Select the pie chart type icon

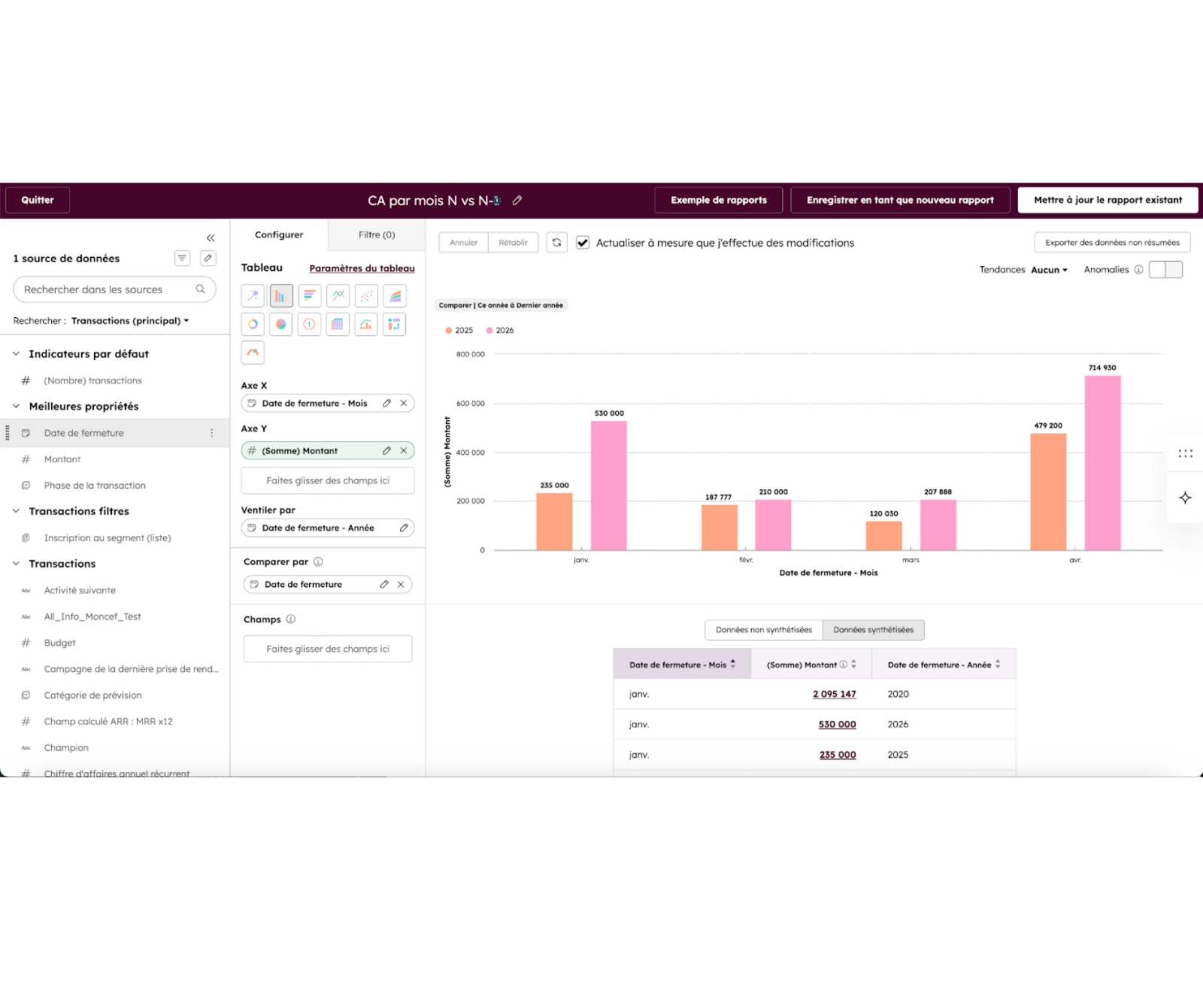280,325
